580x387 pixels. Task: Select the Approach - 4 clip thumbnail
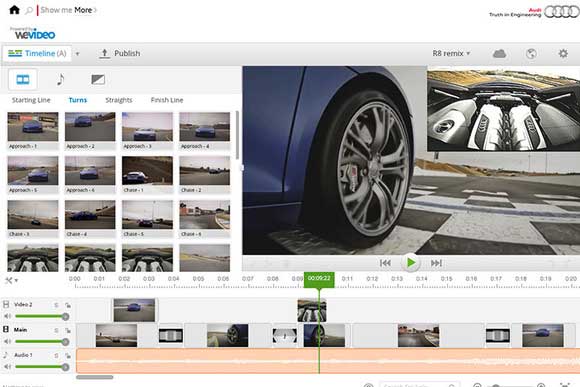click(205, 127)
